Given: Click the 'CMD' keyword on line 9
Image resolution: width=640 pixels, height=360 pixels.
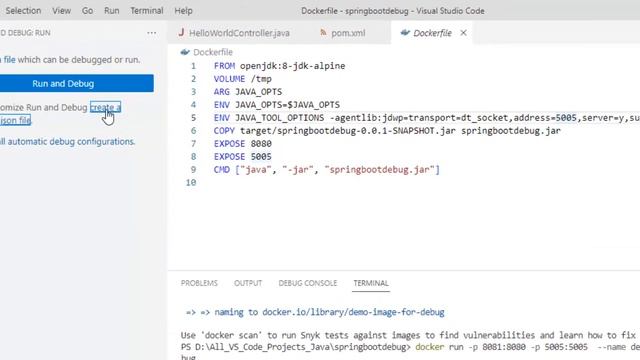Looking at the screenshot, I should pos(222,169).
